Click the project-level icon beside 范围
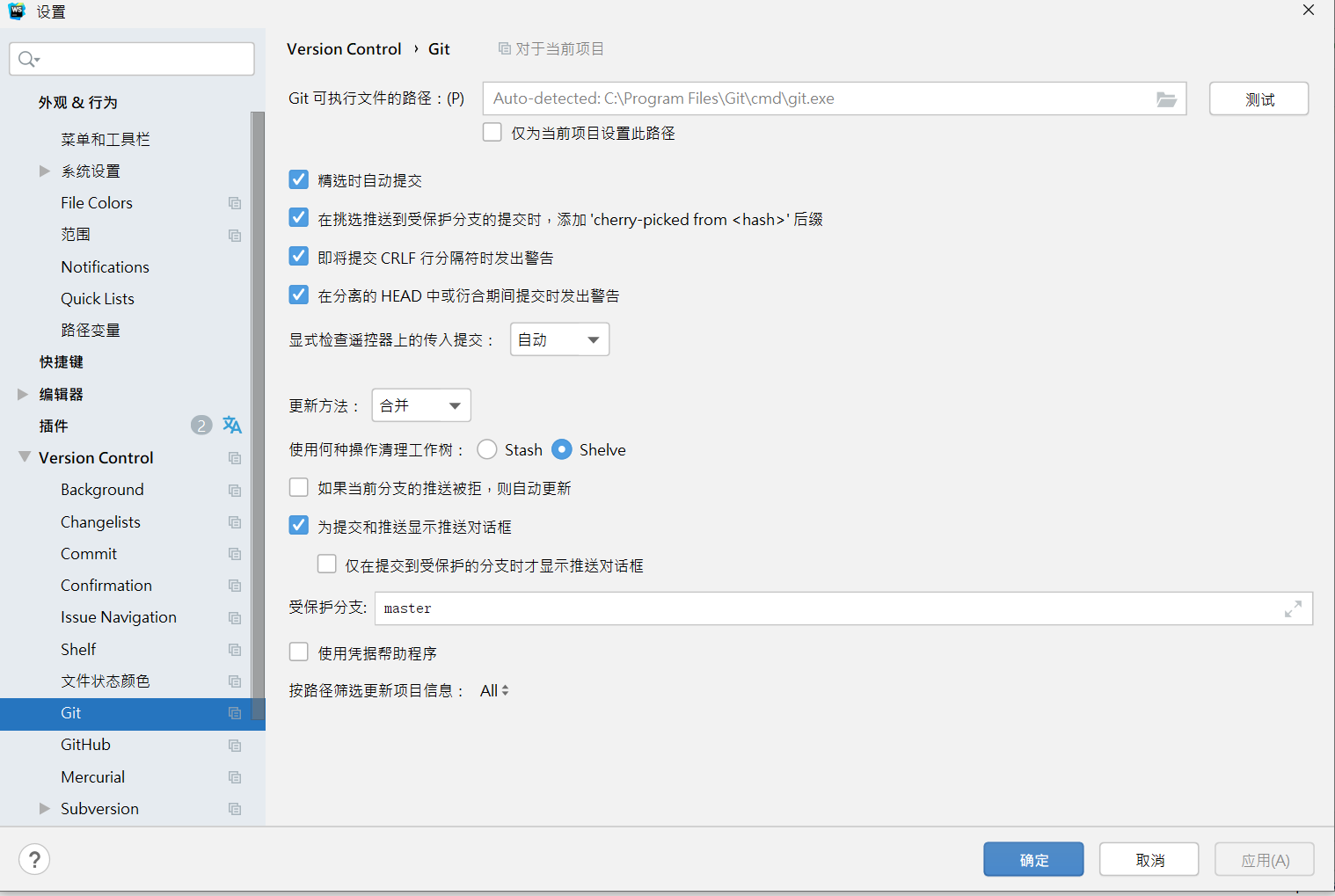The image size is (1335, 896). click(235, 236)
